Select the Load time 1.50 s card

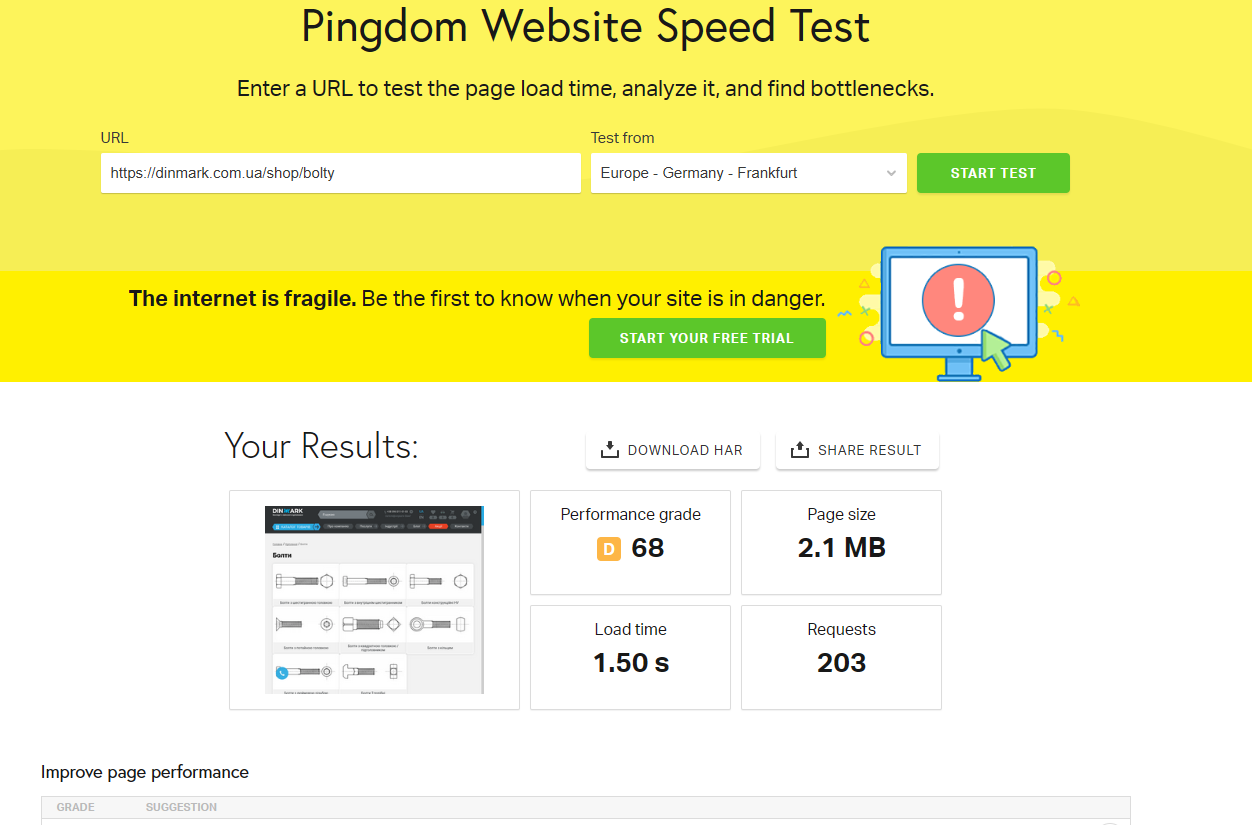pos(630,657)
